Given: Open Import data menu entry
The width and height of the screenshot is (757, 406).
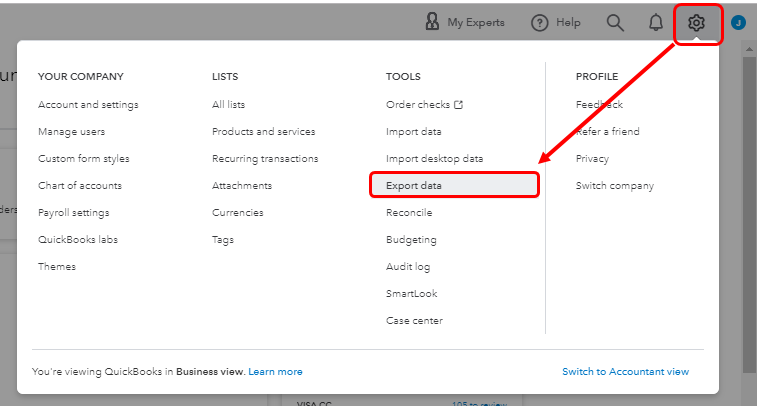Looking at the screenshot, I should coord(413,132).
